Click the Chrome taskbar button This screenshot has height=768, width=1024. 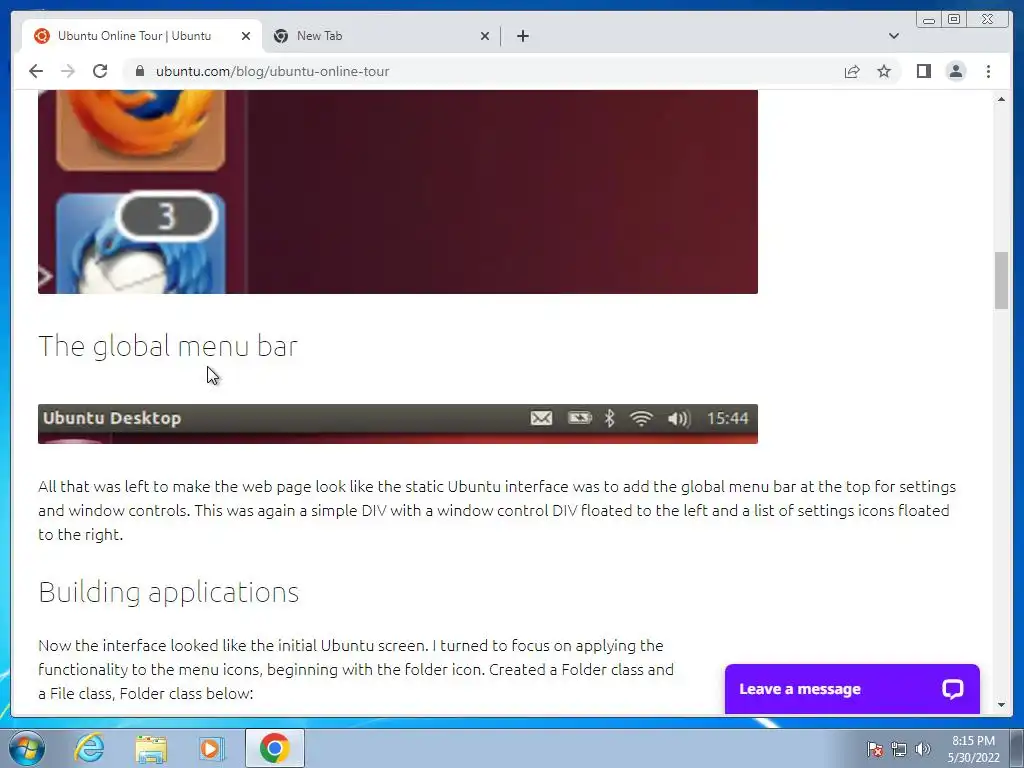tap(274, 748)
